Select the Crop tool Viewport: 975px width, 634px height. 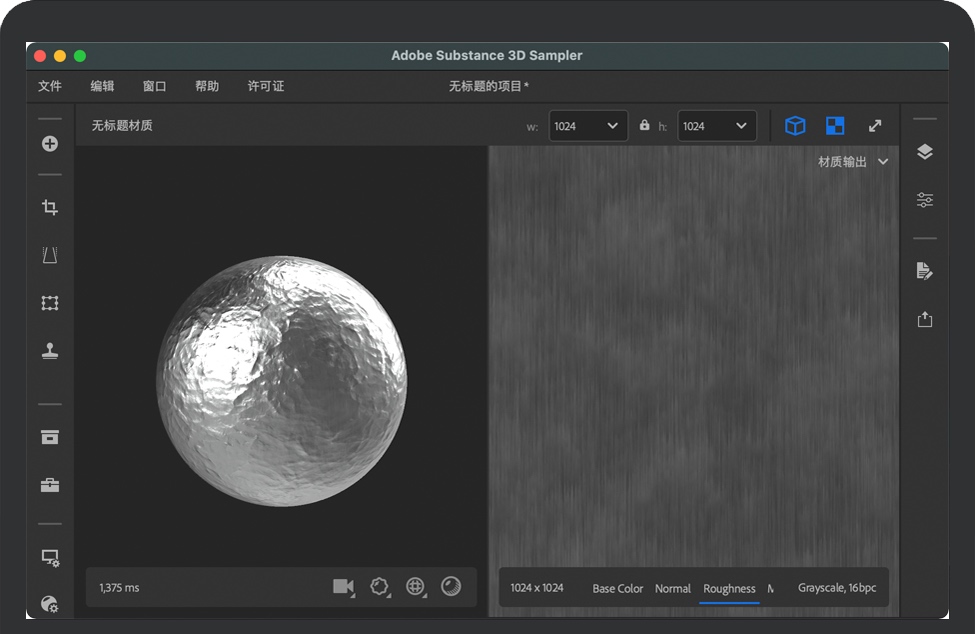[50, 208]
